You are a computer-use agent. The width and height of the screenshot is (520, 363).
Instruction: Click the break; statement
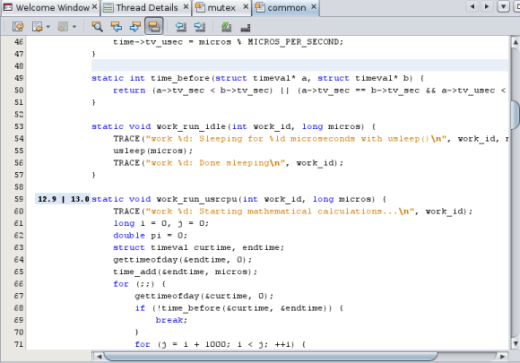pyautogui.click(x=172, y=320)
